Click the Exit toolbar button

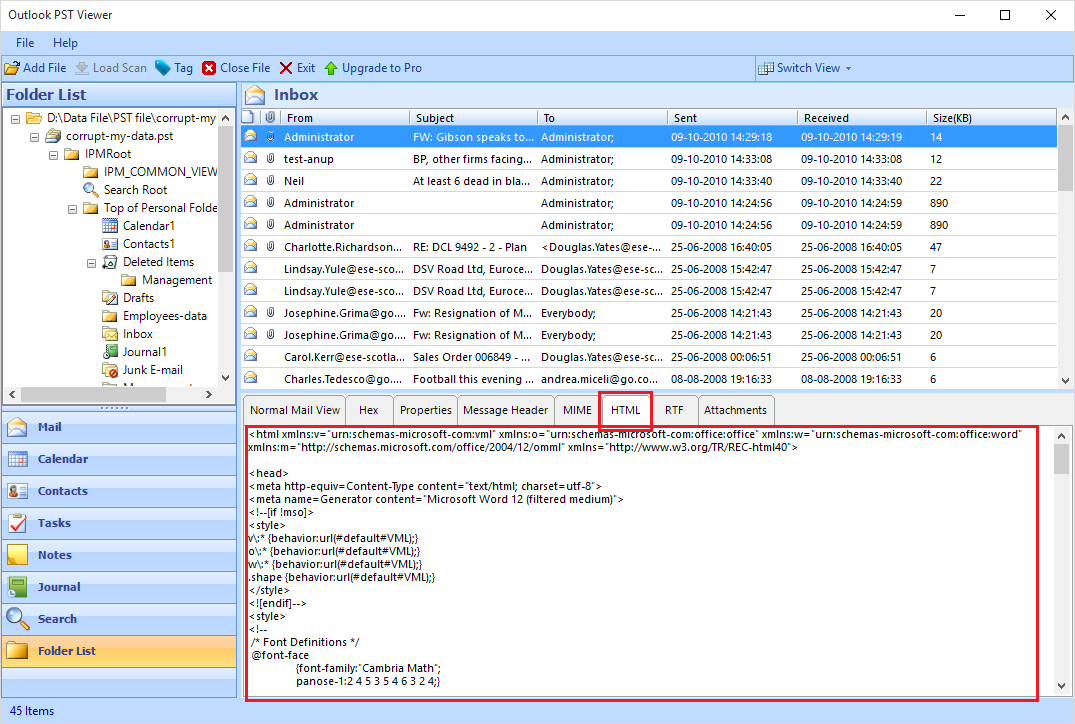[297, 68]
